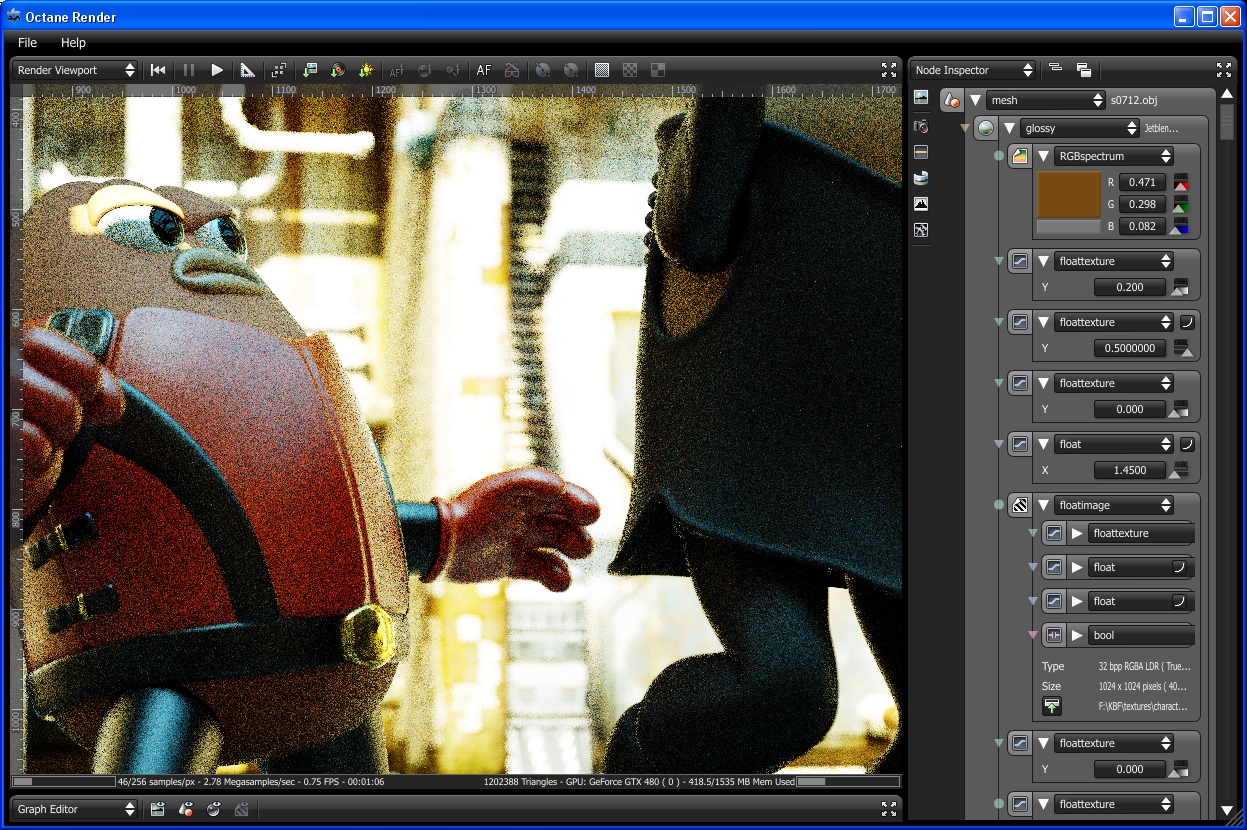Click the load image file icon under Size

tap(1052, 706)
